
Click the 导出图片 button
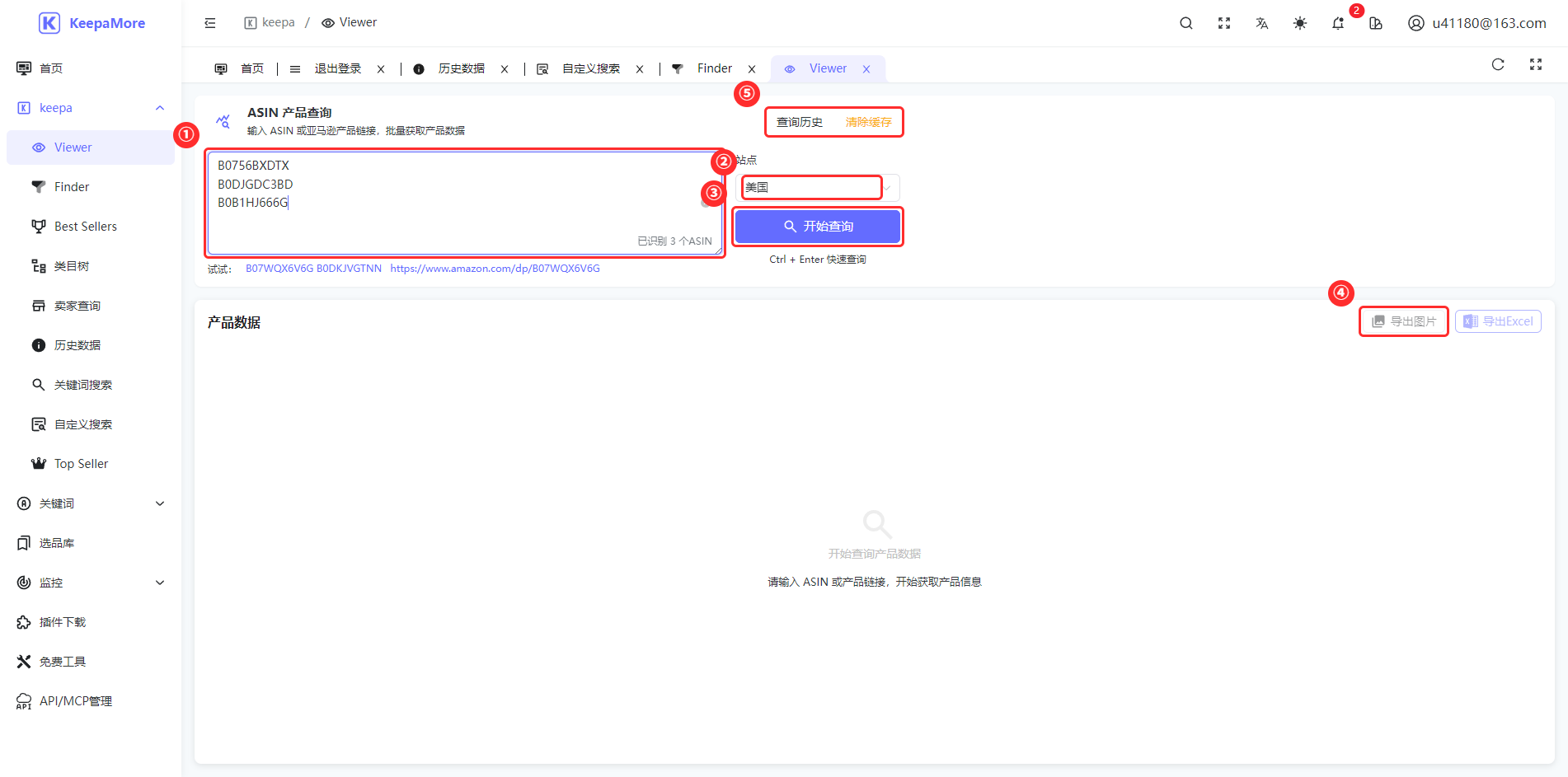click(x=1404, y=321)
